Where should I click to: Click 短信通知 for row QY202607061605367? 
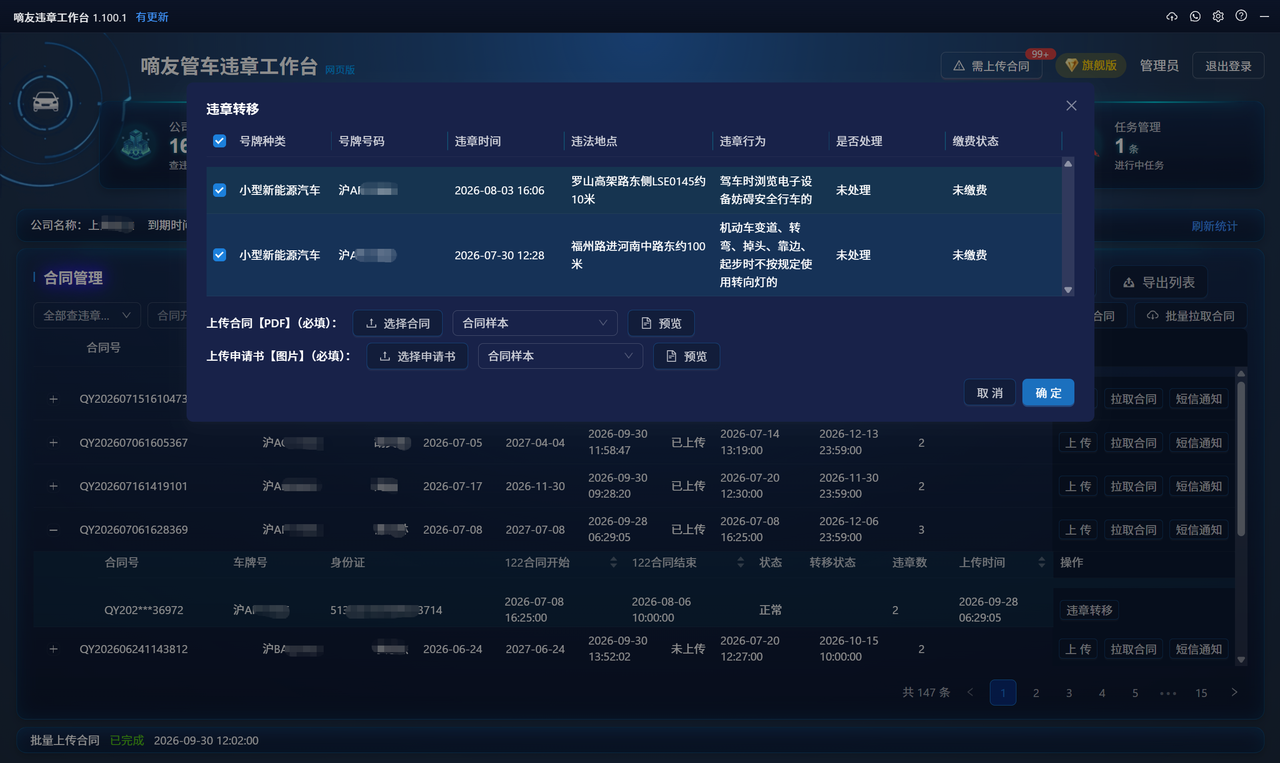[x=1198, y=443]
